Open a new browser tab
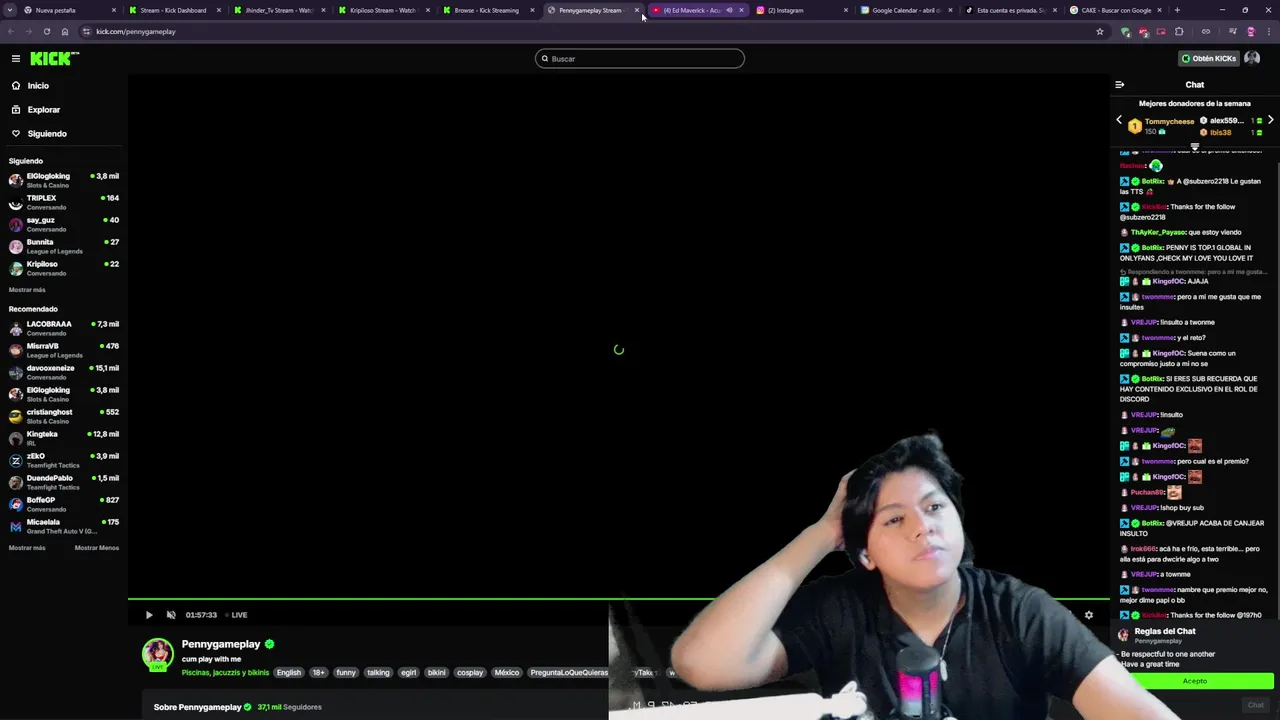Image resolution: width=1280 pixels, height=720 pixels. pos(1177,10)
